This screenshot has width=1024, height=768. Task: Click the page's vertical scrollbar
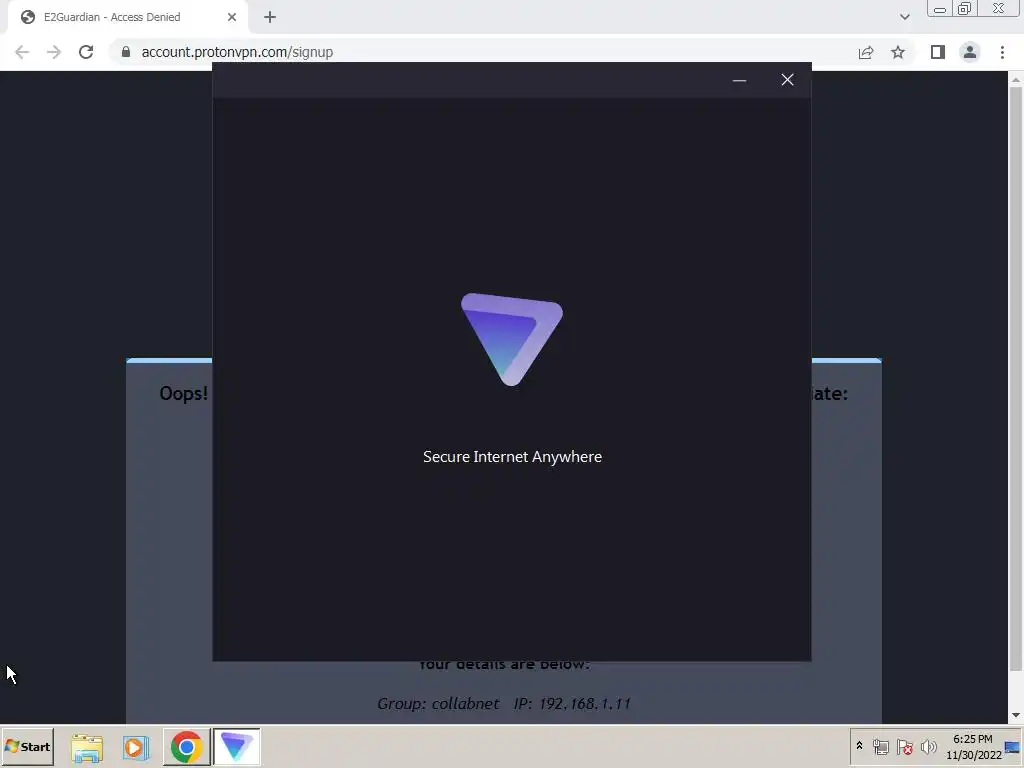click(1016, 379)
